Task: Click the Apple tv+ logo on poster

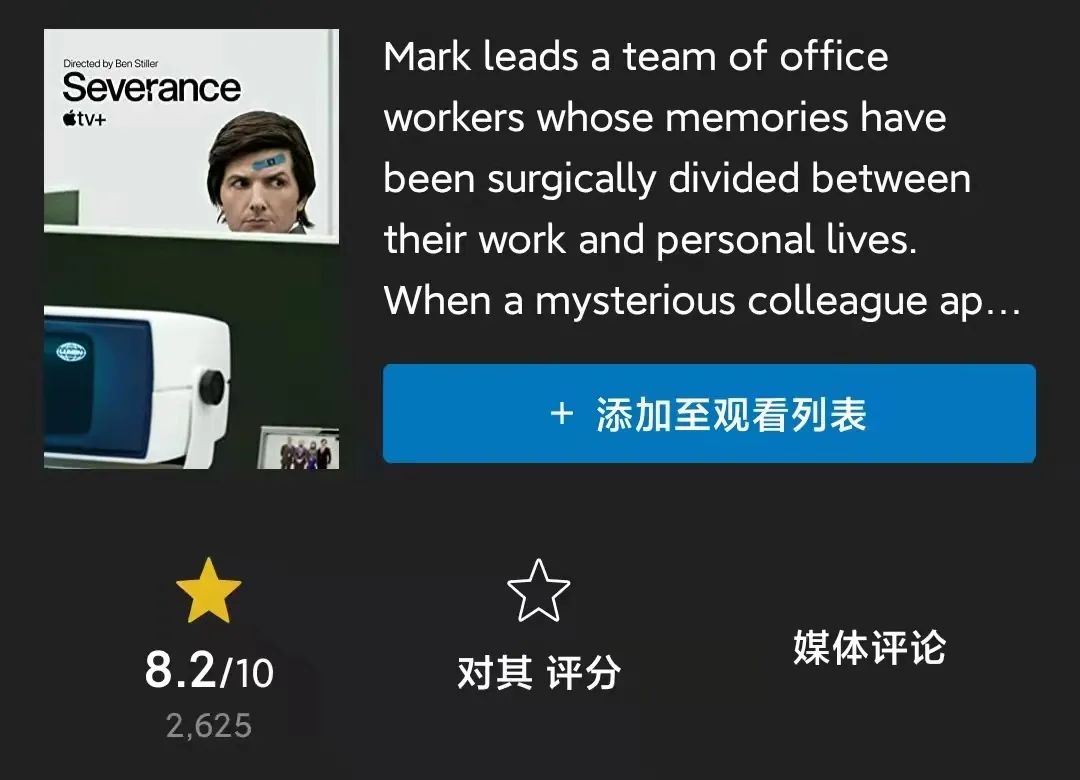Action: pyautogui.click(x=85, y=119)
